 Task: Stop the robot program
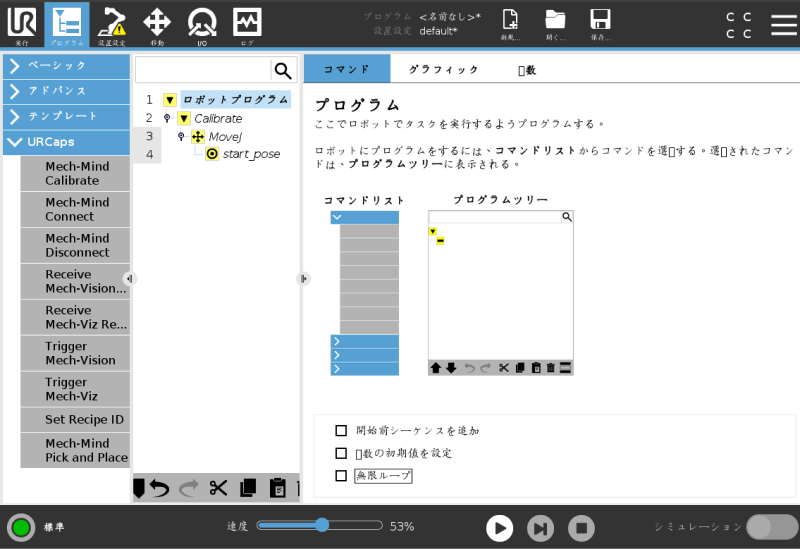pos(581,528)
